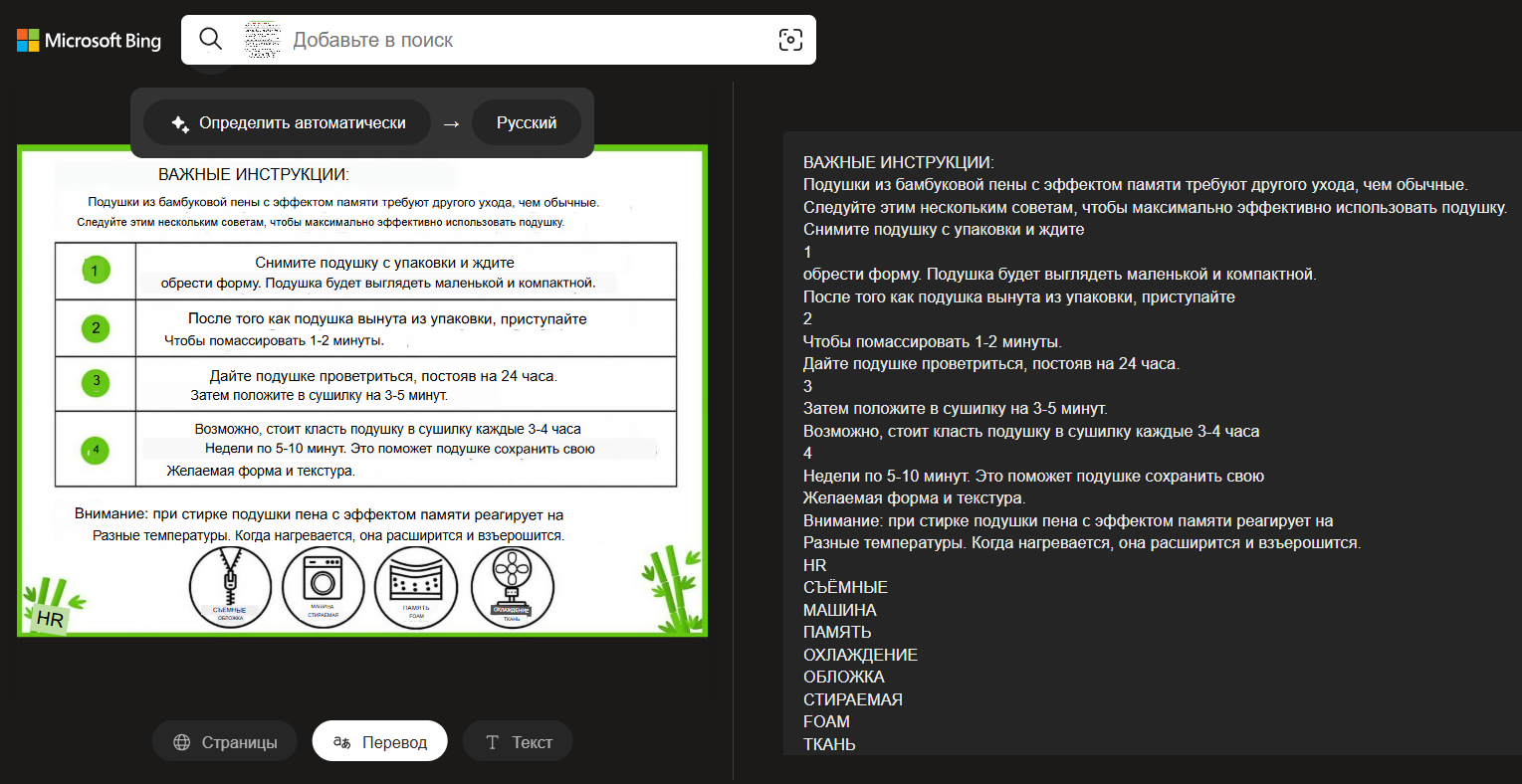Click the search magnifier icon

pos(211,39)
